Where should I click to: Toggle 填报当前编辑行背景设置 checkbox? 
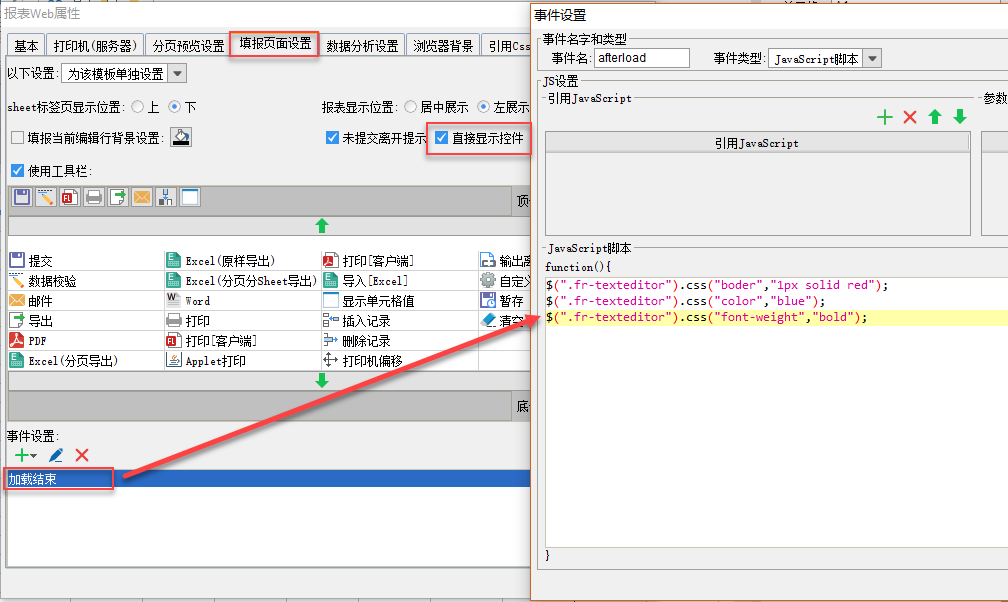17,138
